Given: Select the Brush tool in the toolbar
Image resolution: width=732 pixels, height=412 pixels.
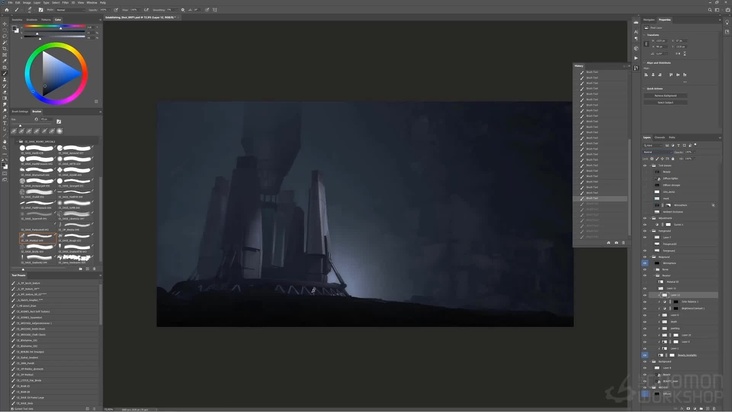Looking at the screenshot, I should pos(4,73).
